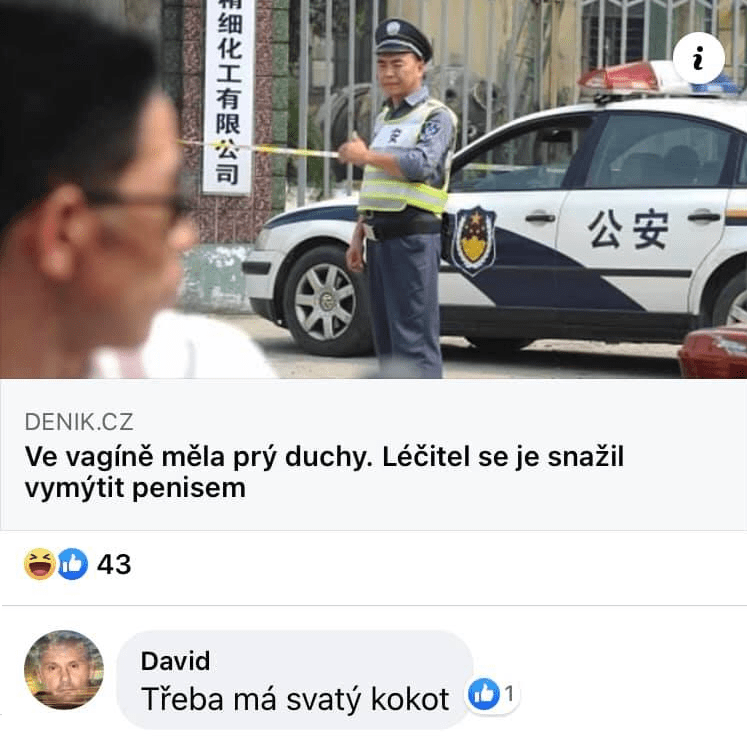Click the laughing Haha reaction emoji
The width and height of the screenshot is (747, 745).
tap(40, 564)
